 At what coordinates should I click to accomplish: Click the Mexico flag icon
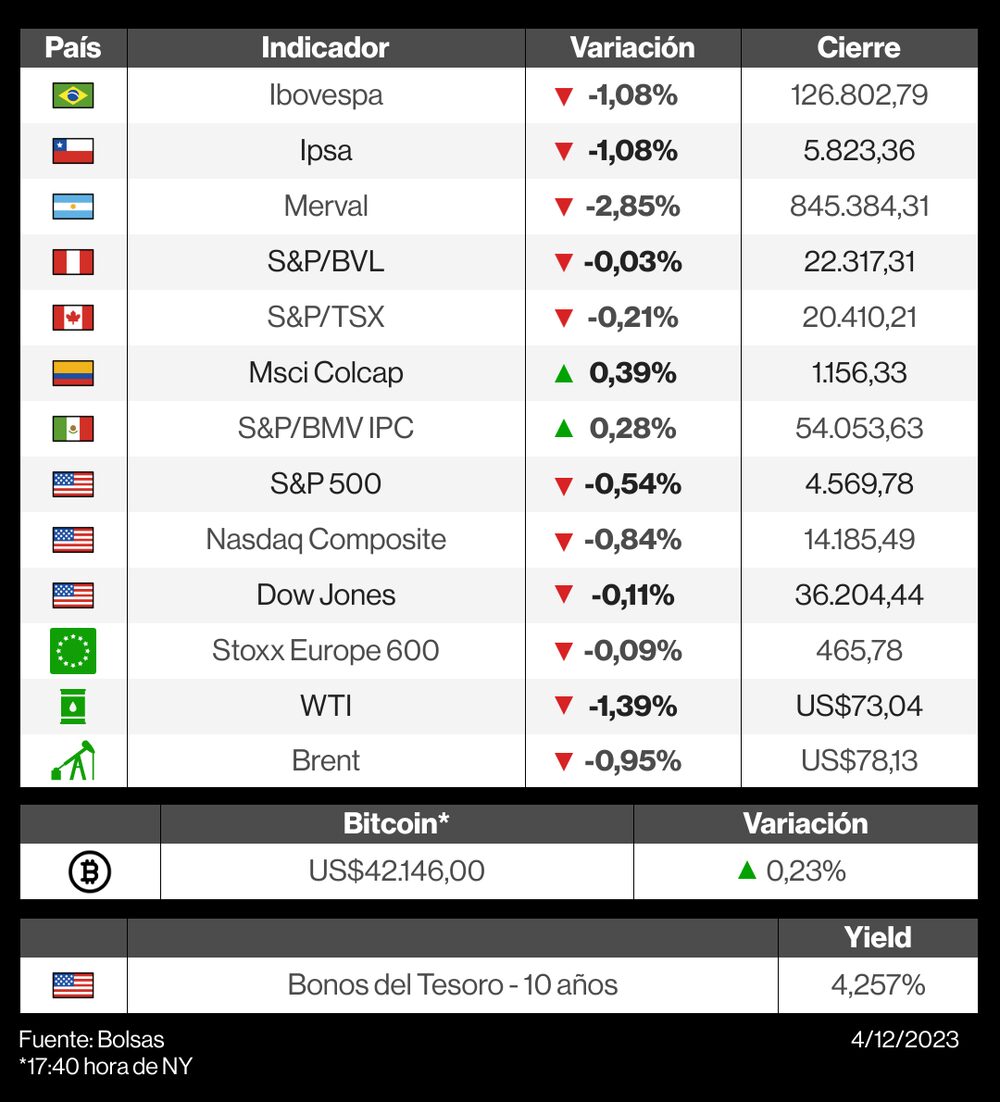73,428
